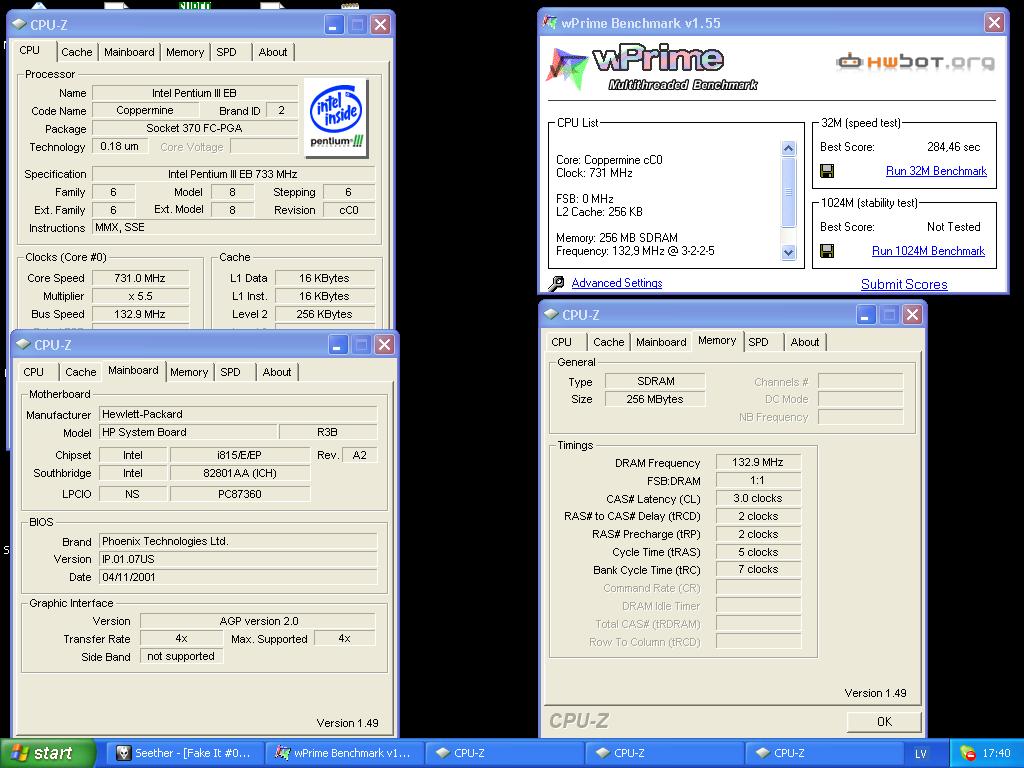Click the x 5.5 multiplier value
Image resolution: width=1024 pixels, height=768 pixels.
140,296
